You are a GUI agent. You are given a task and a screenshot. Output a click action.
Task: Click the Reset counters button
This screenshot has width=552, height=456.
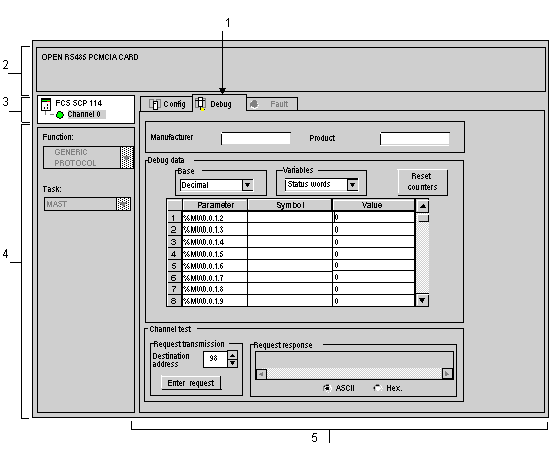click(x=422, y=182)
